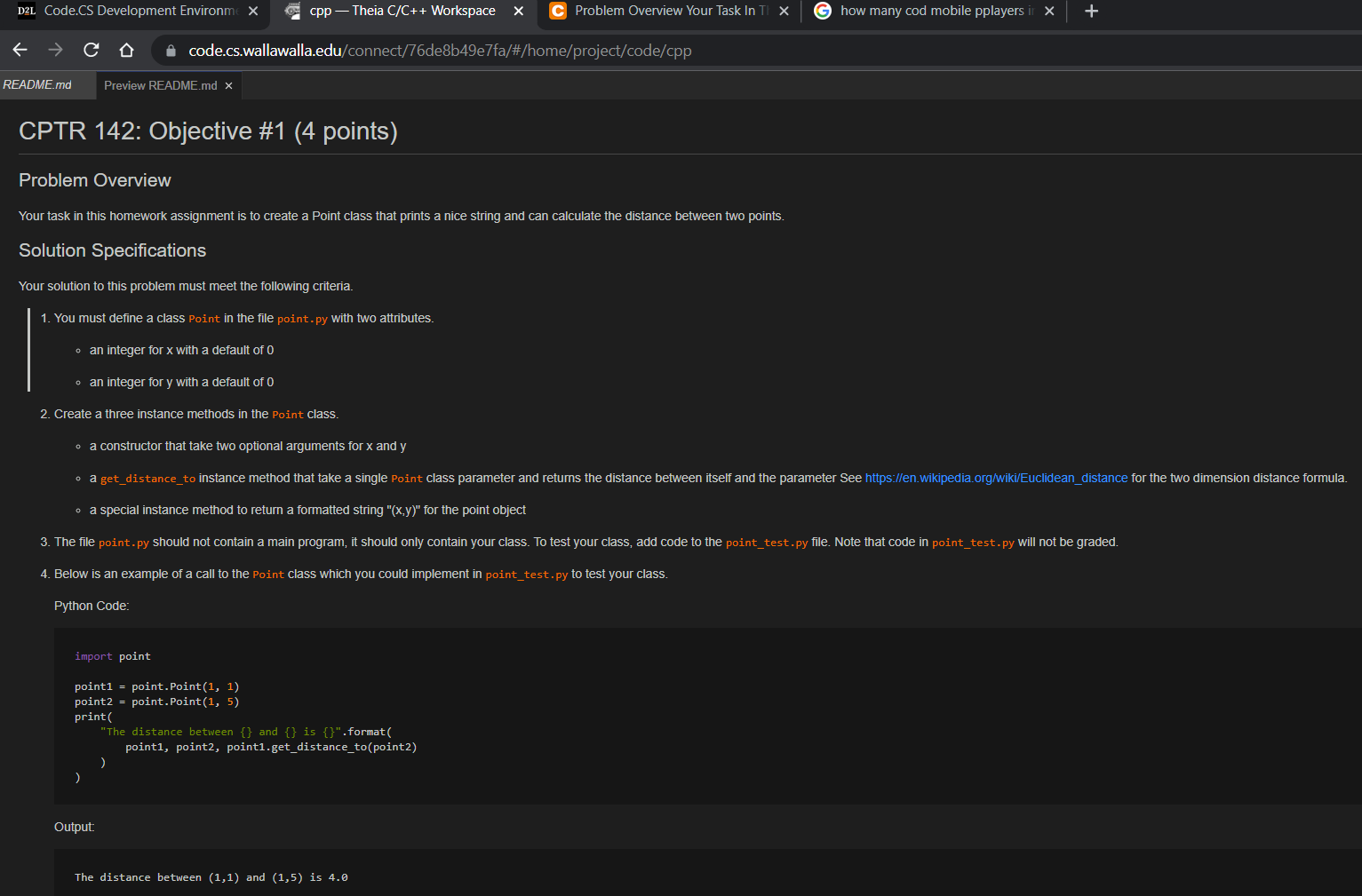1362x896 pixels.
Task: Switch to the cod mobile players search tab
Action: (x=933, y=11)
